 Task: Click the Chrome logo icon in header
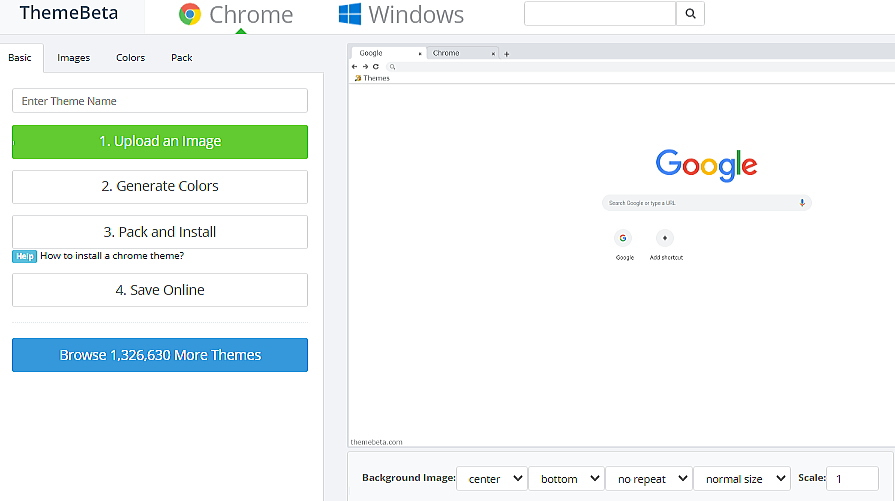point(190,14)
